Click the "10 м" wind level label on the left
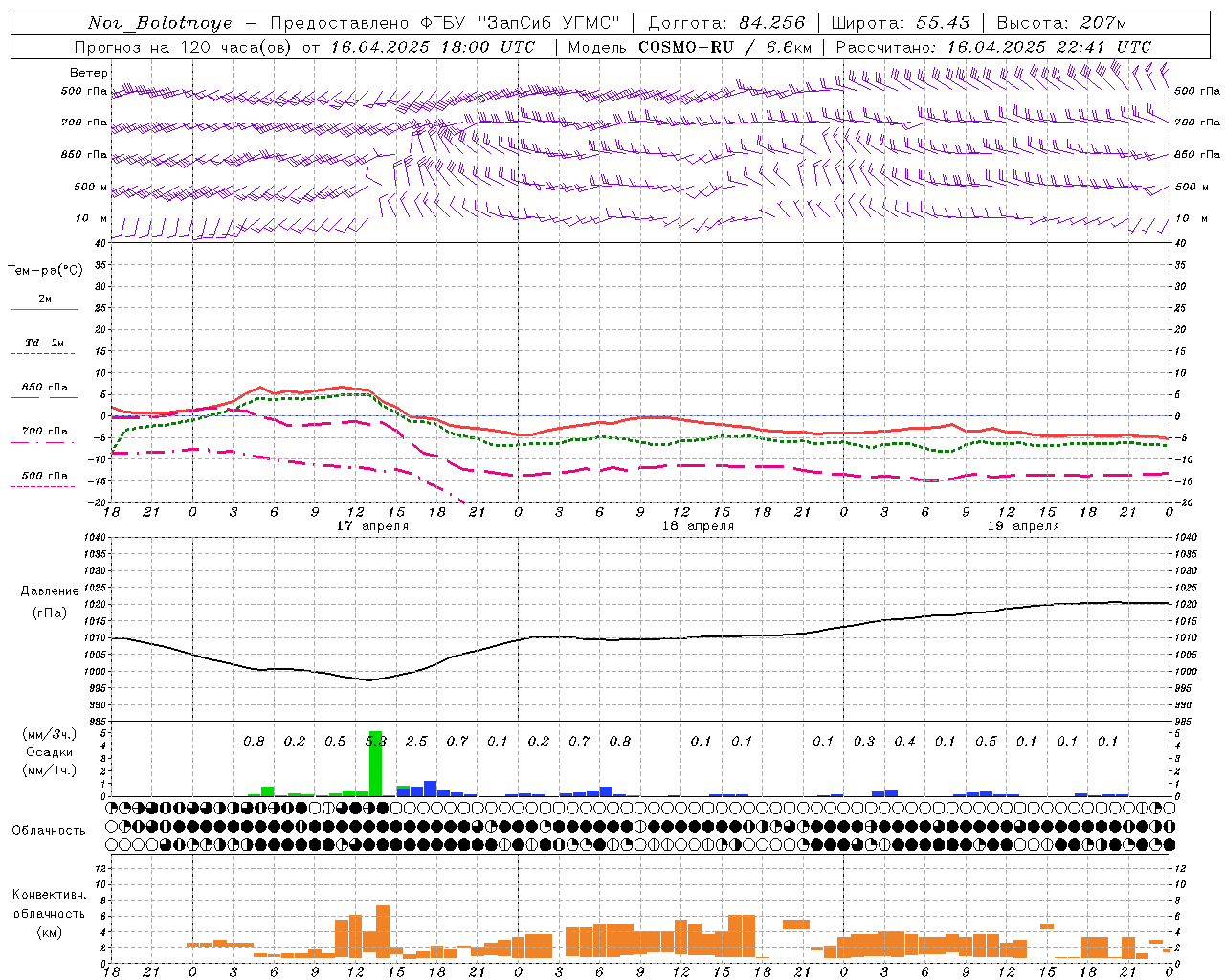 pyautogui.click(x=92, y=218)
